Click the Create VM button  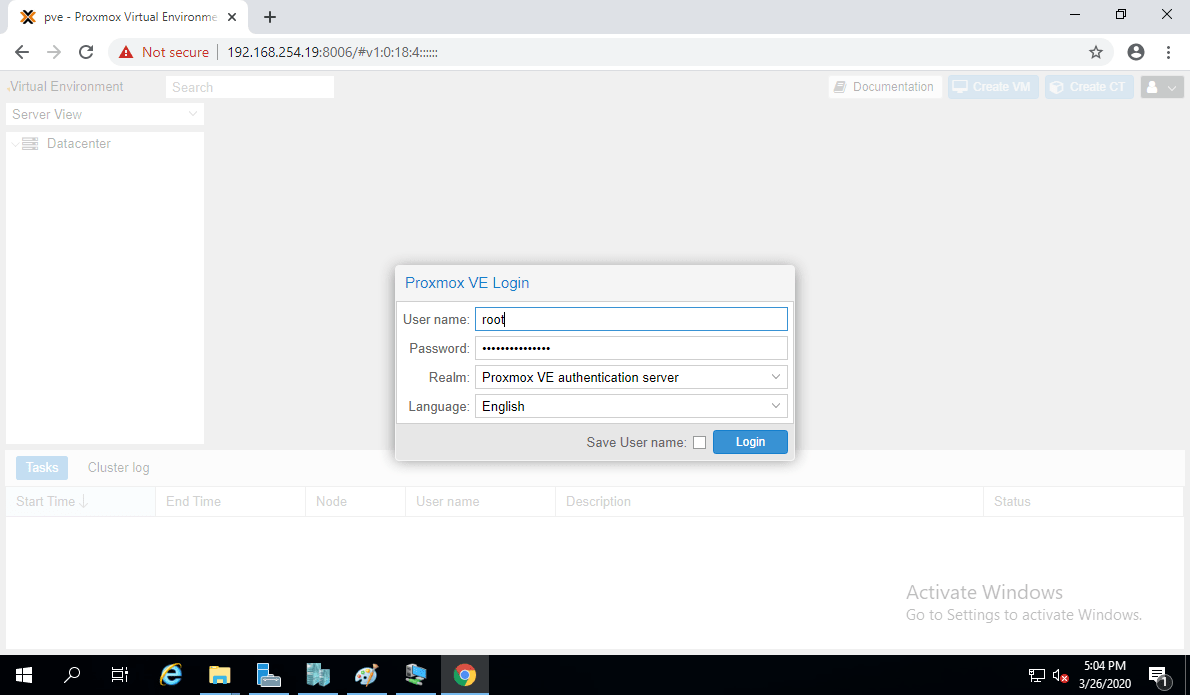[x=993, y=87]
